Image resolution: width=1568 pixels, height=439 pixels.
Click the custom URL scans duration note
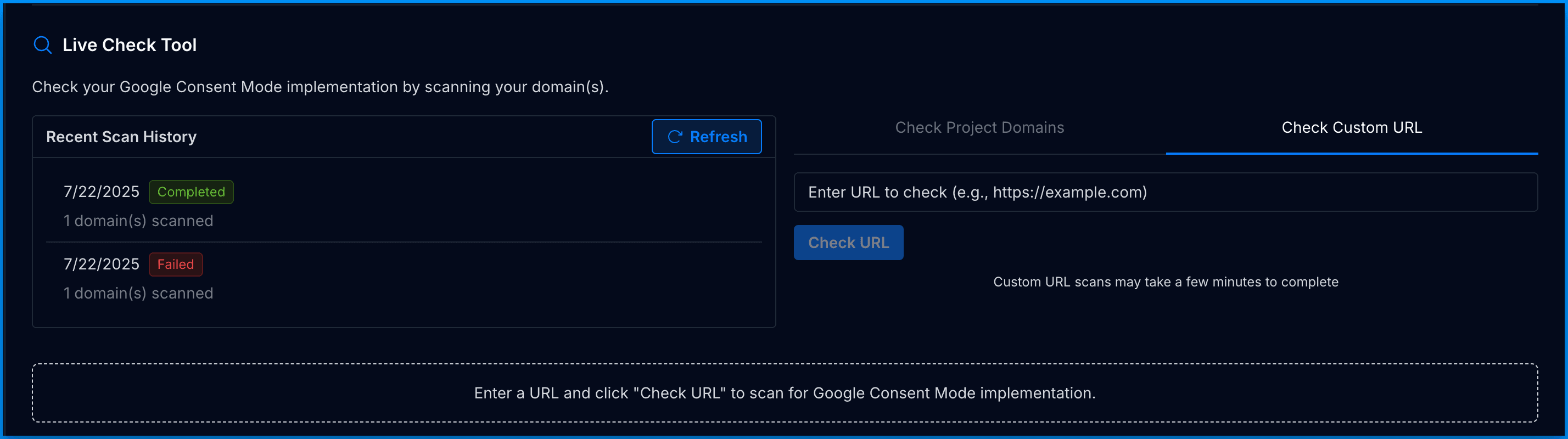[x=1165, y=282]
